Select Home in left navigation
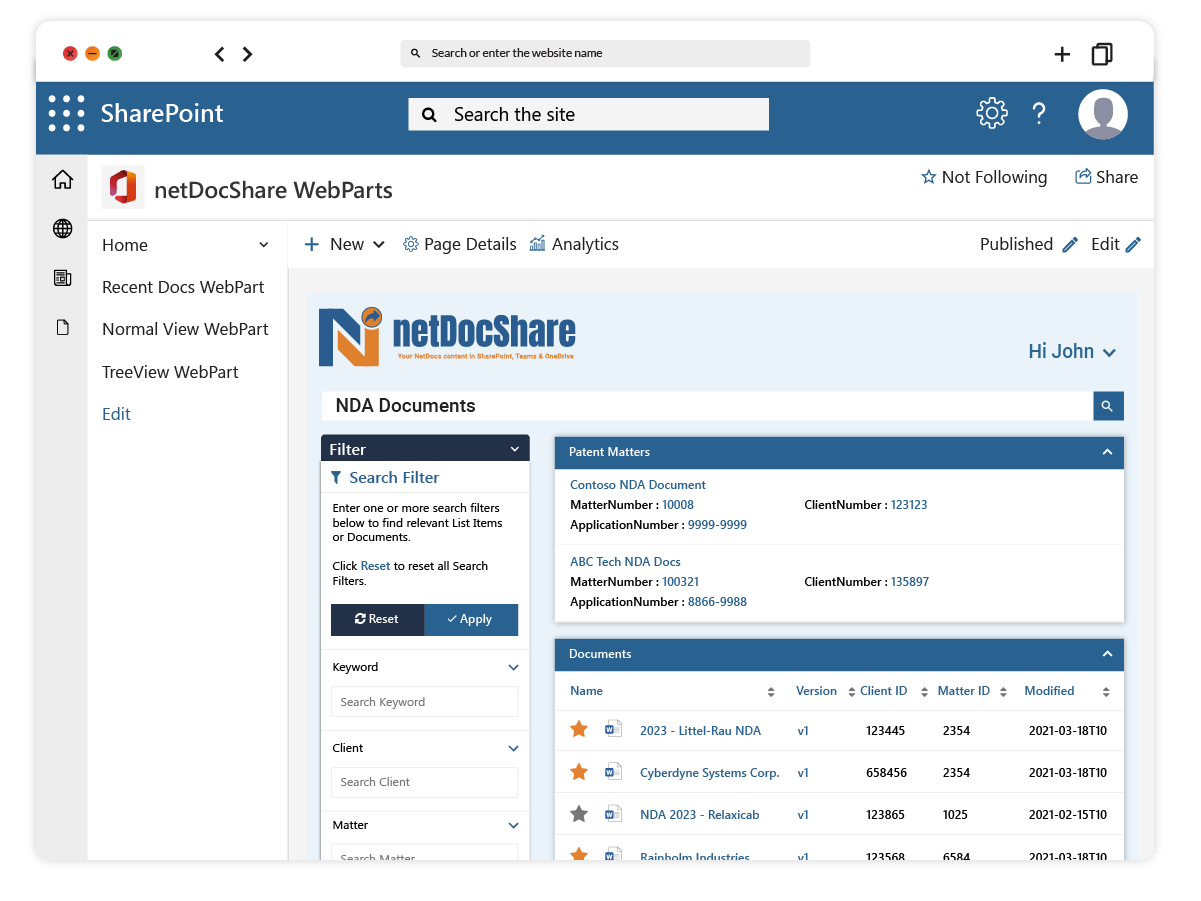 [x=125, y=245]
